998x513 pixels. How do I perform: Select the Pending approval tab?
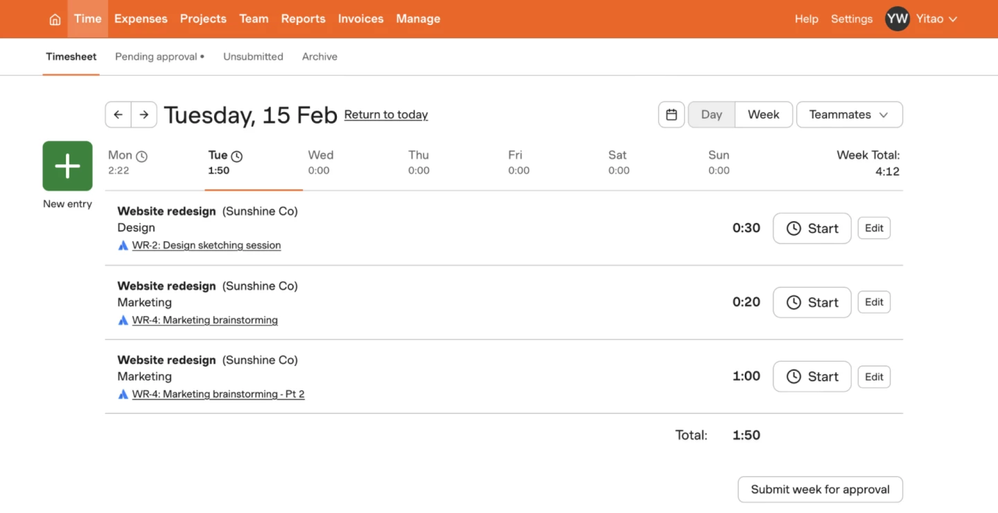[x=160, y=57]
